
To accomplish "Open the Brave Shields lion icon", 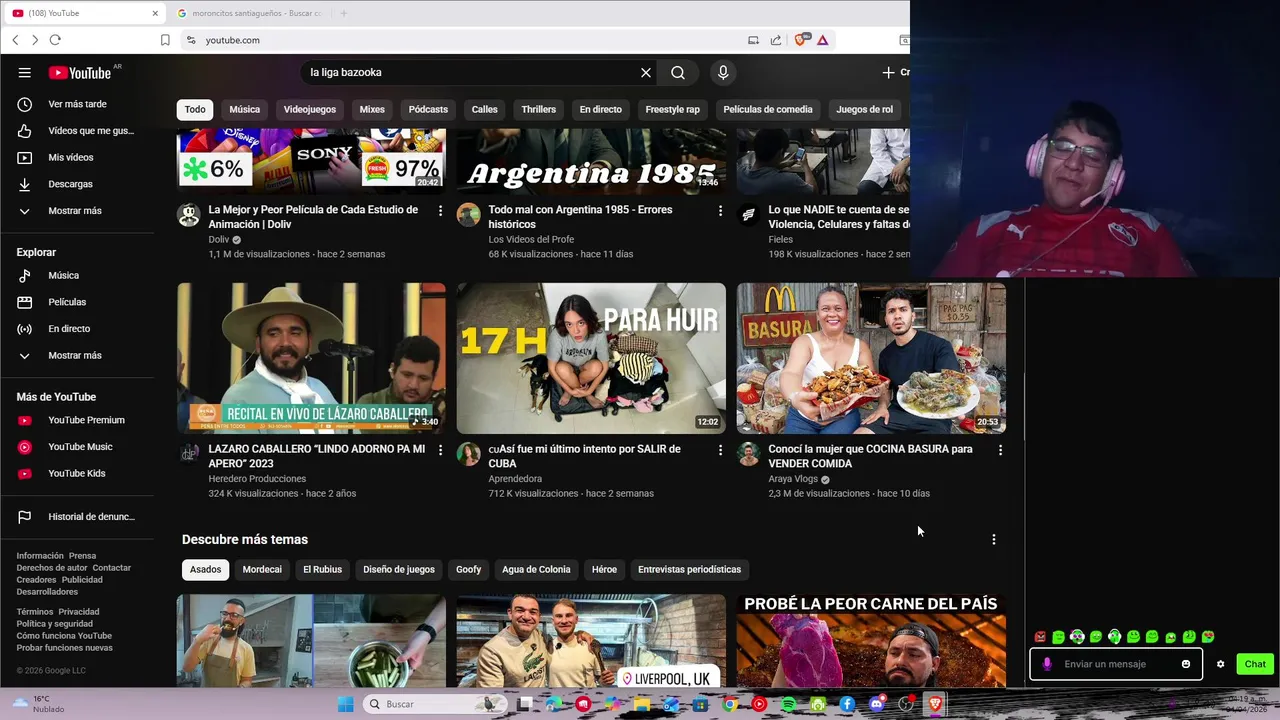I will coord(799,40).
